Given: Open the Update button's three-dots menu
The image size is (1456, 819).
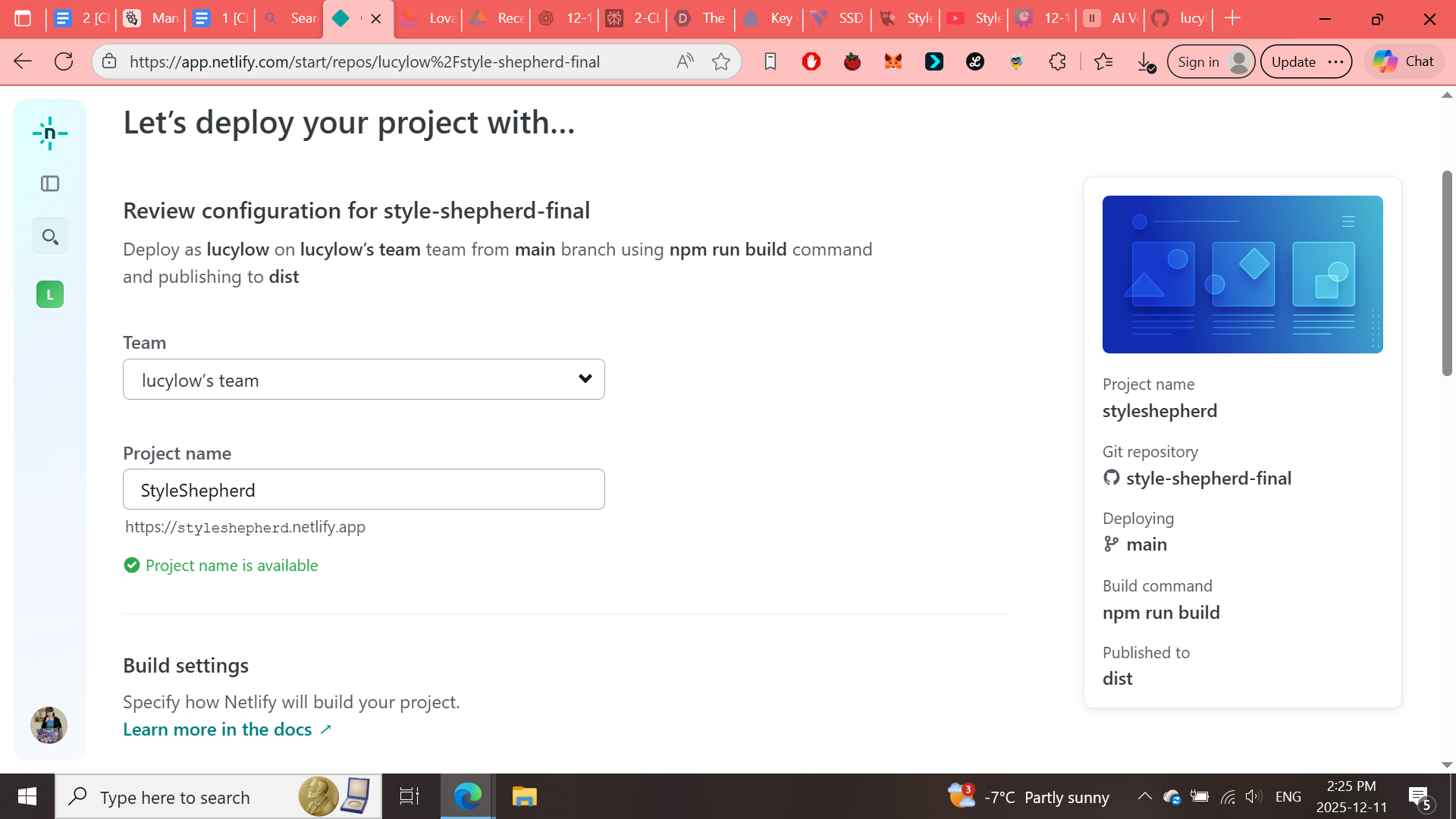Looking at the screenshot, I should coord(1336,61).
